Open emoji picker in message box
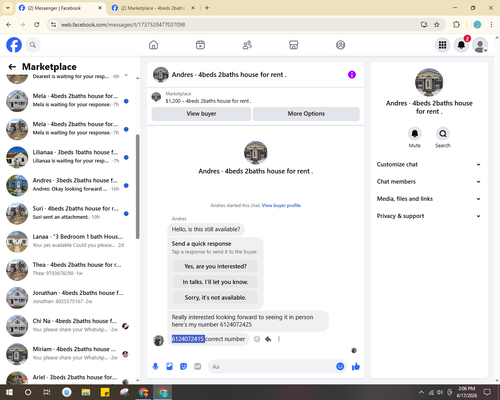The height and width of the screenshot is (400, 500). click(340, 367)
